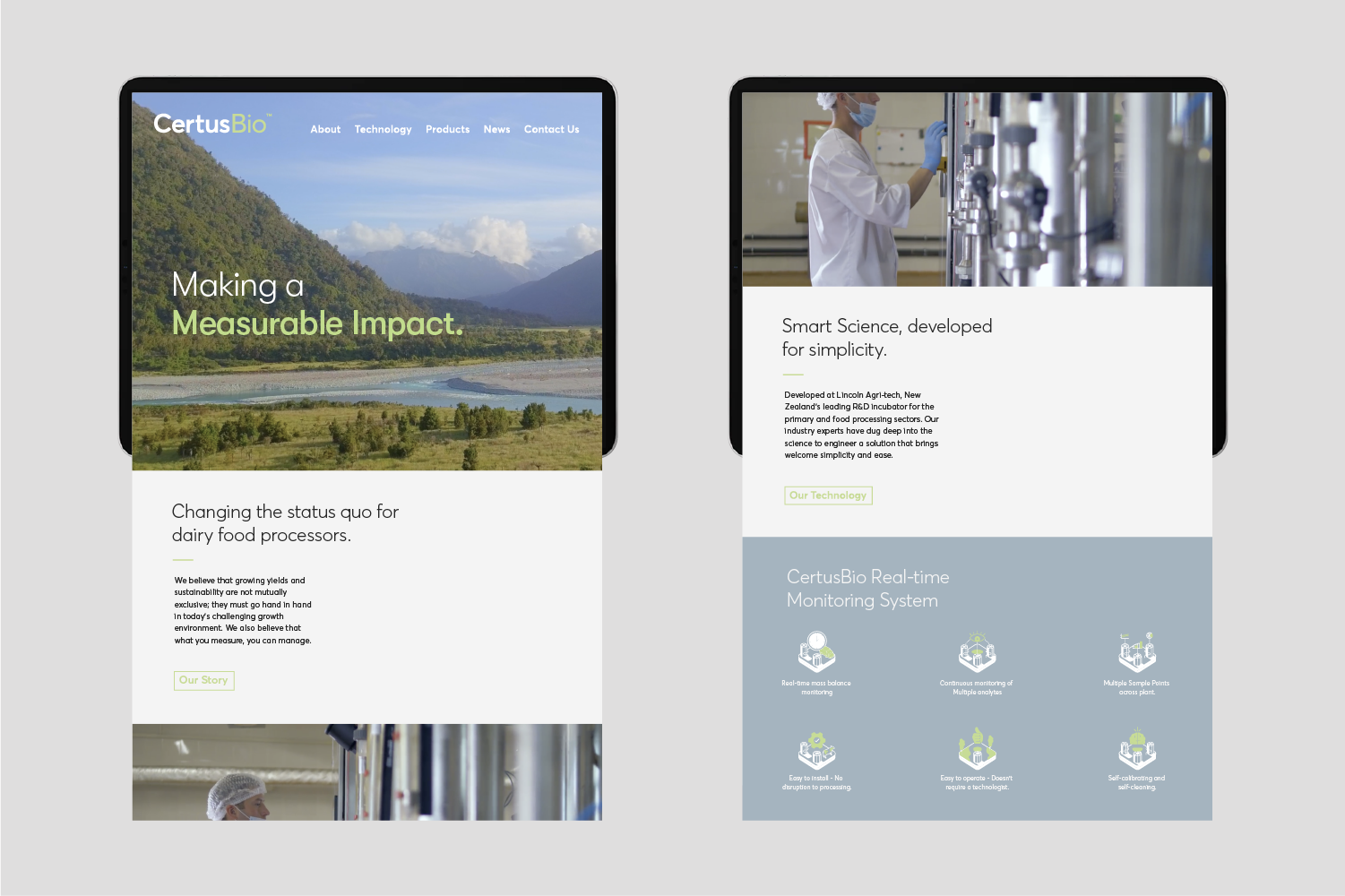Click the "Self-calibrating and self-cleaning." caption

(x=1136, y=782)
